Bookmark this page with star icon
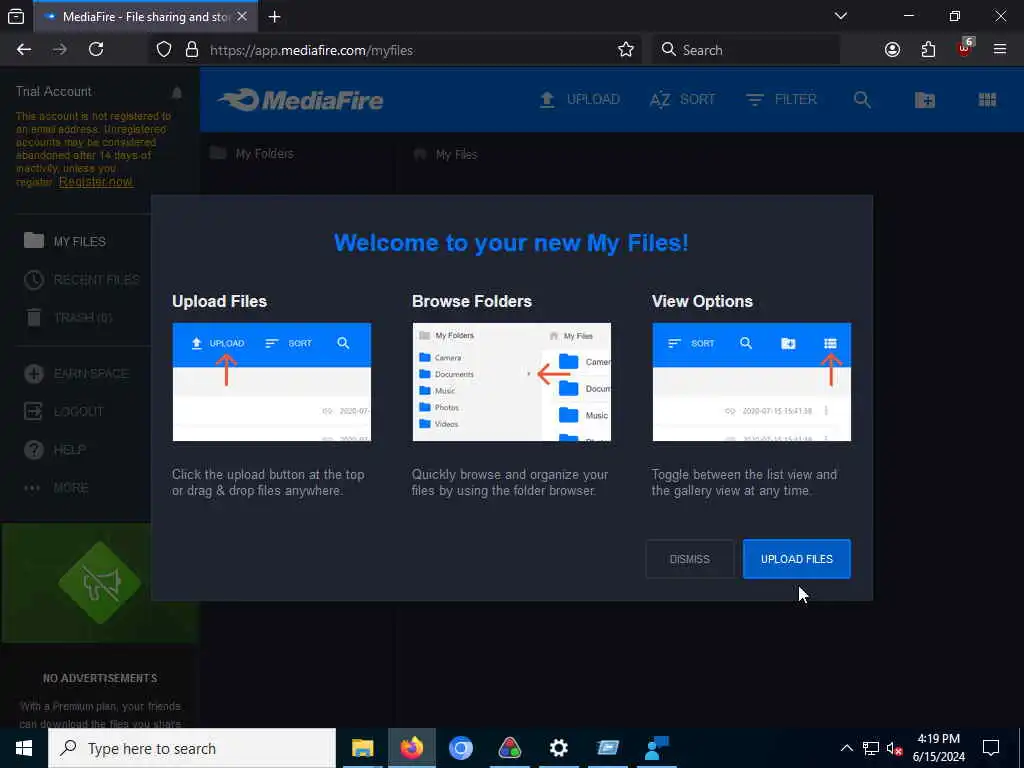Image resolution: width=1024 pixels, height=768 pixels. (626, 50)
